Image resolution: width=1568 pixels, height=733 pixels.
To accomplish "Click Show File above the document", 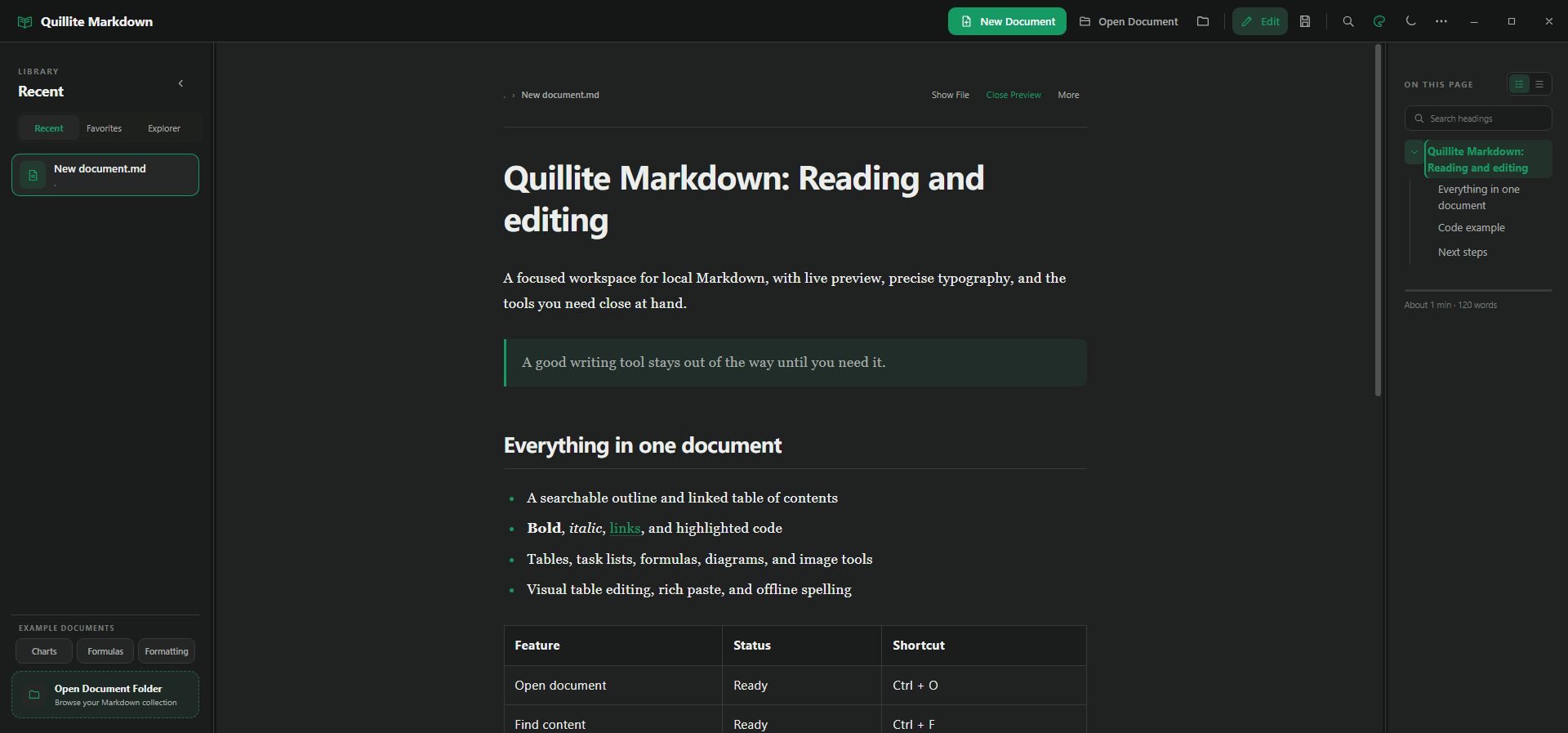I will [951, 95].
